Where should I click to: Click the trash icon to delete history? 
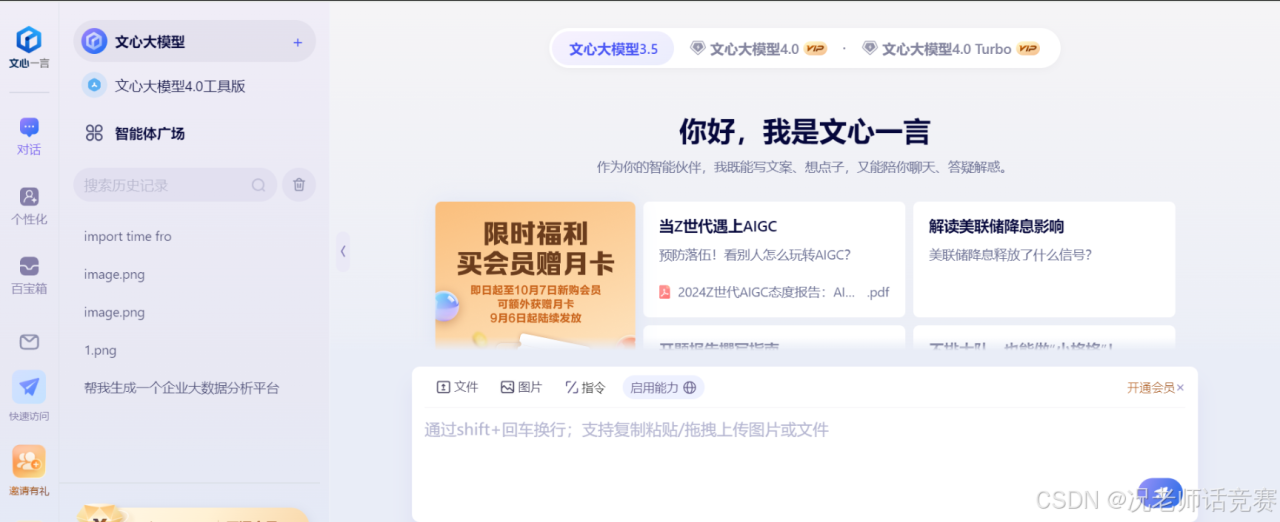pos(299,185)
